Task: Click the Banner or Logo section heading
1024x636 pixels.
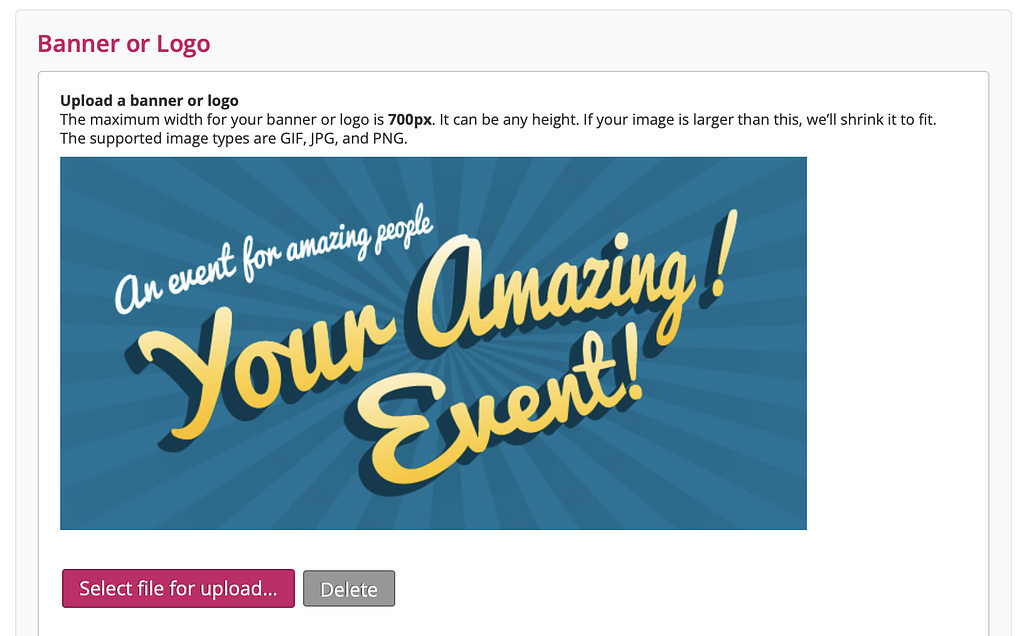Action: pos(123,44)
